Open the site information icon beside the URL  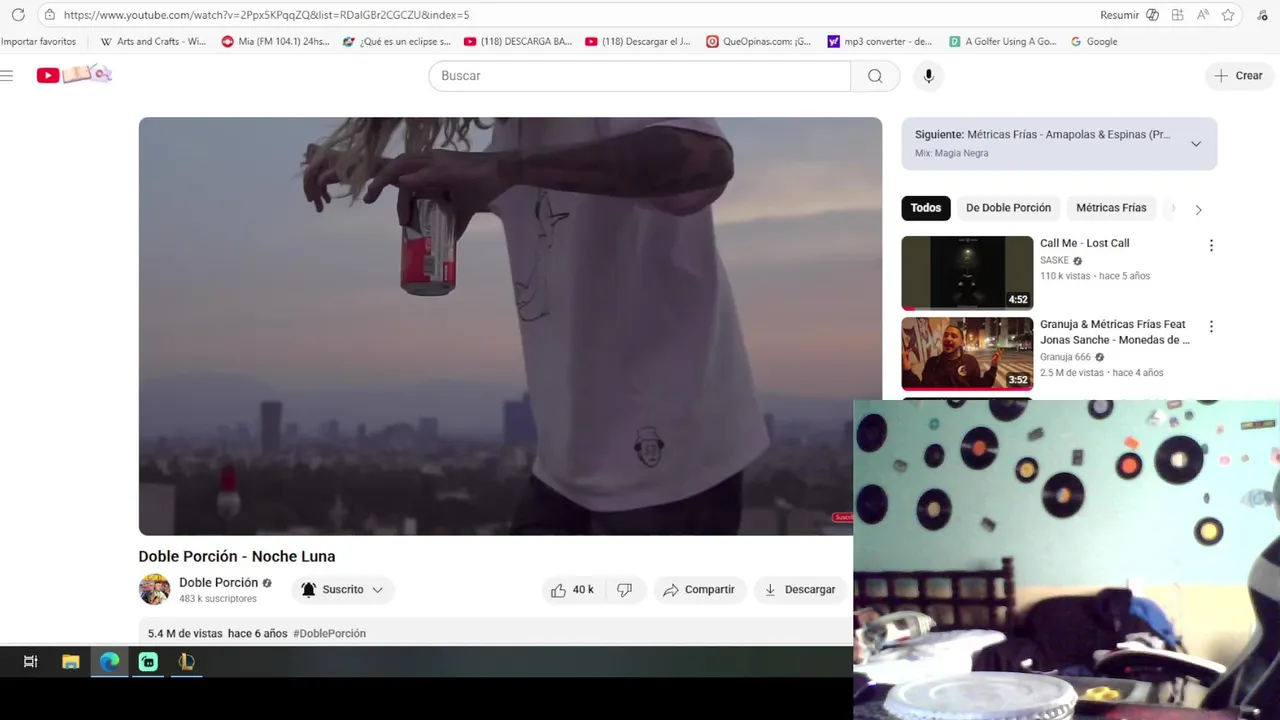(49, 15)
